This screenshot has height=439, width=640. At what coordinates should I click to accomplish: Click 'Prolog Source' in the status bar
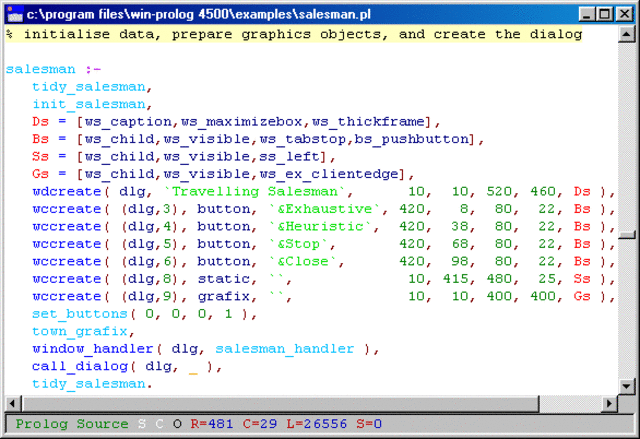72,424
